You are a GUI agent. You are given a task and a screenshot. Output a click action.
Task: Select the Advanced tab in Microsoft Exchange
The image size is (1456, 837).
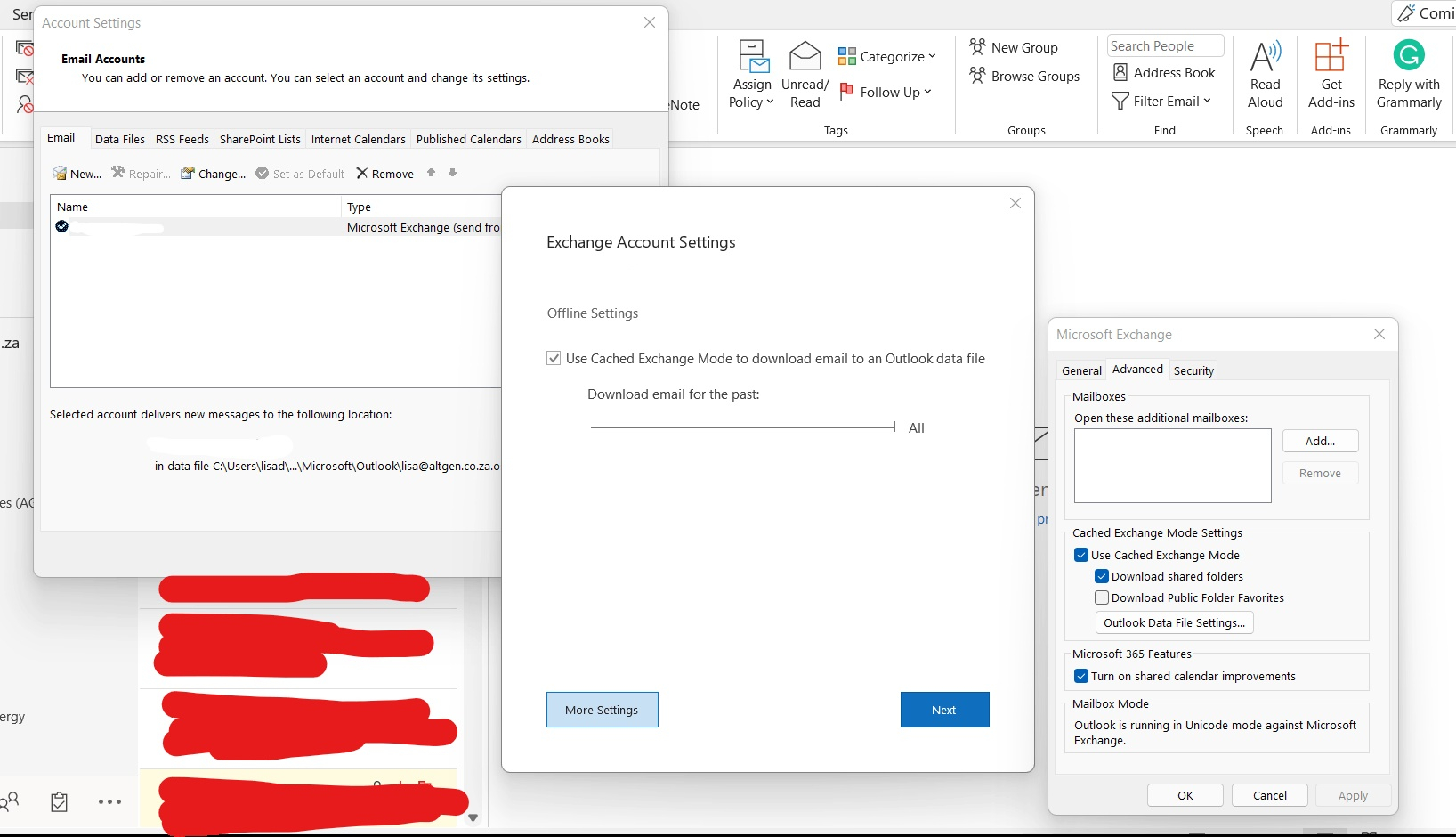click(1137, 370)
